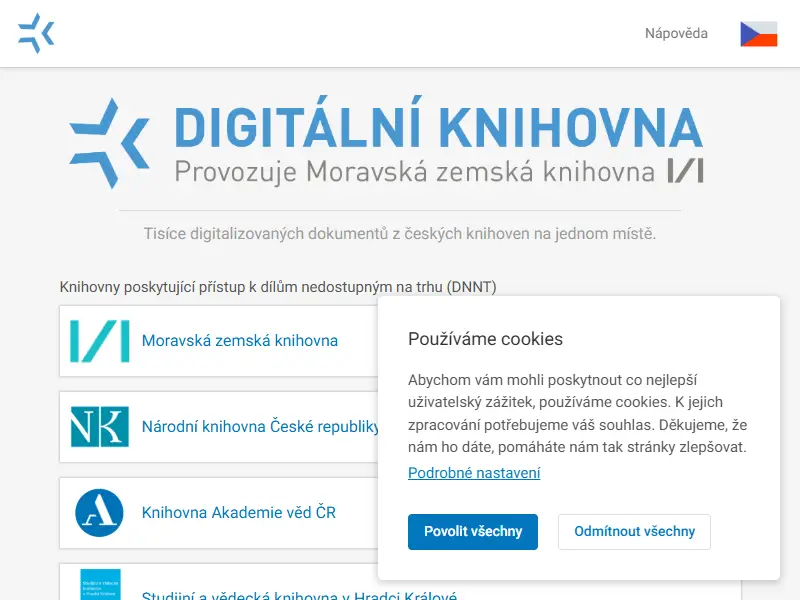The width and height of the screenshot is (800, 600).
Task: Open Národní knihovna České republiky link
Action: [x=260, y=427]
